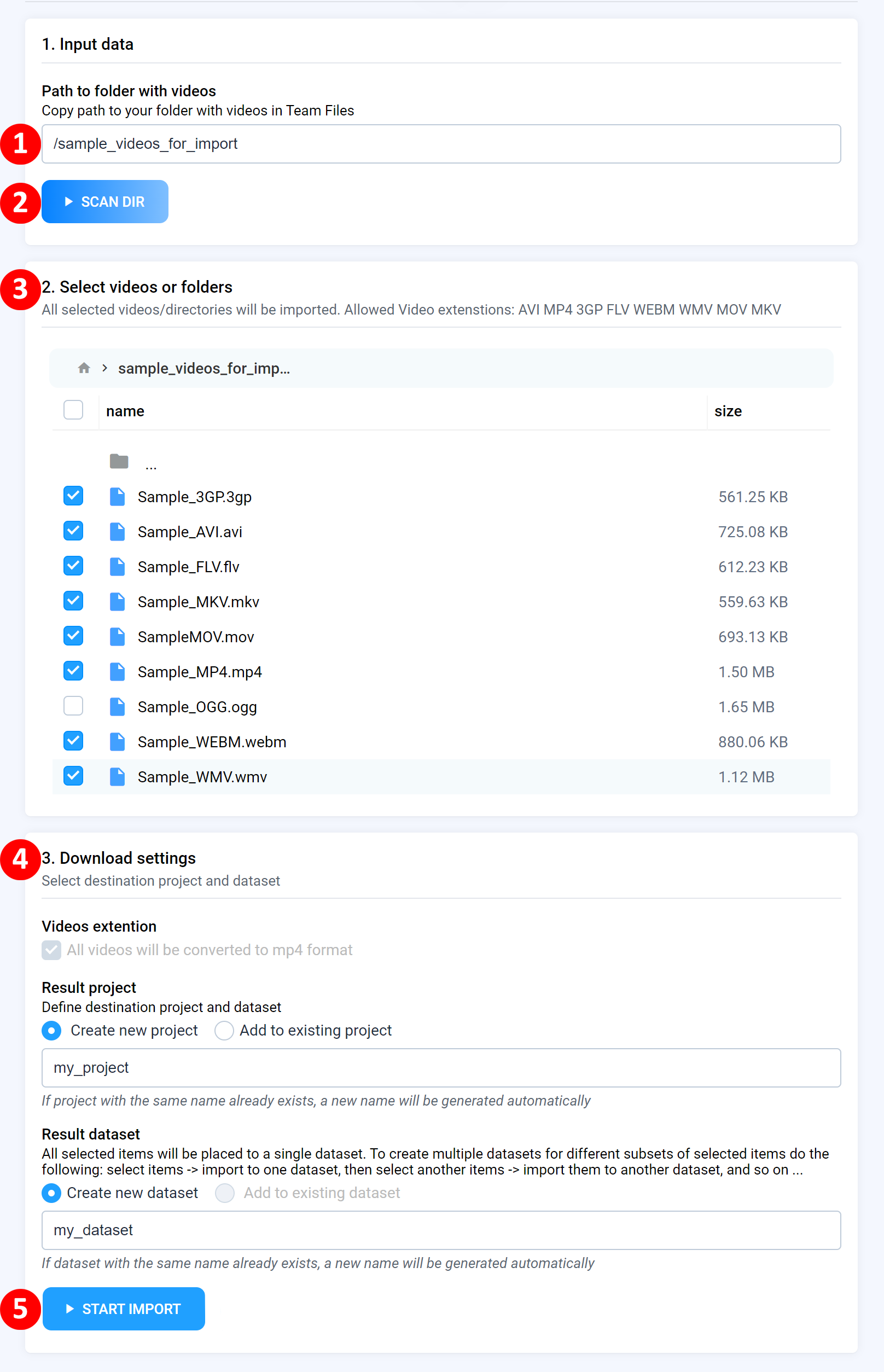Click the name column header
884x1372 pixels.
tap(125, 410)
